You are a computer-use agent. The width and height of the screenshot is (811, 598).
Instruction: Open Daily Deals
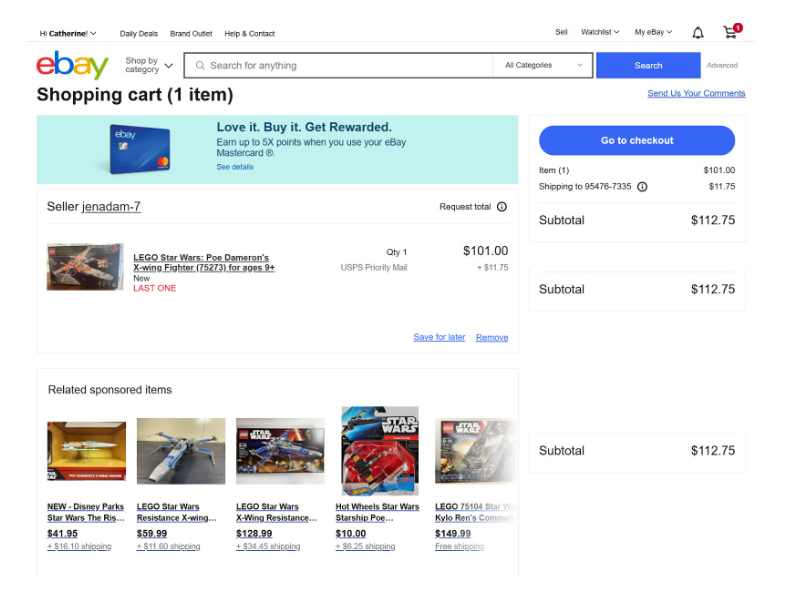click(139, 34)
